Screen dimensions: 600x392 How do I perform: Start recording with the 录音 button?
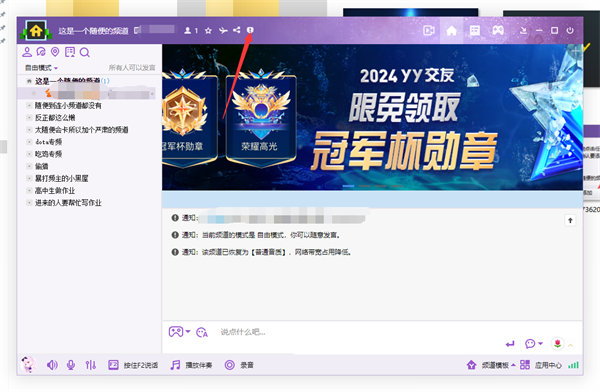[x=239, y=365]
